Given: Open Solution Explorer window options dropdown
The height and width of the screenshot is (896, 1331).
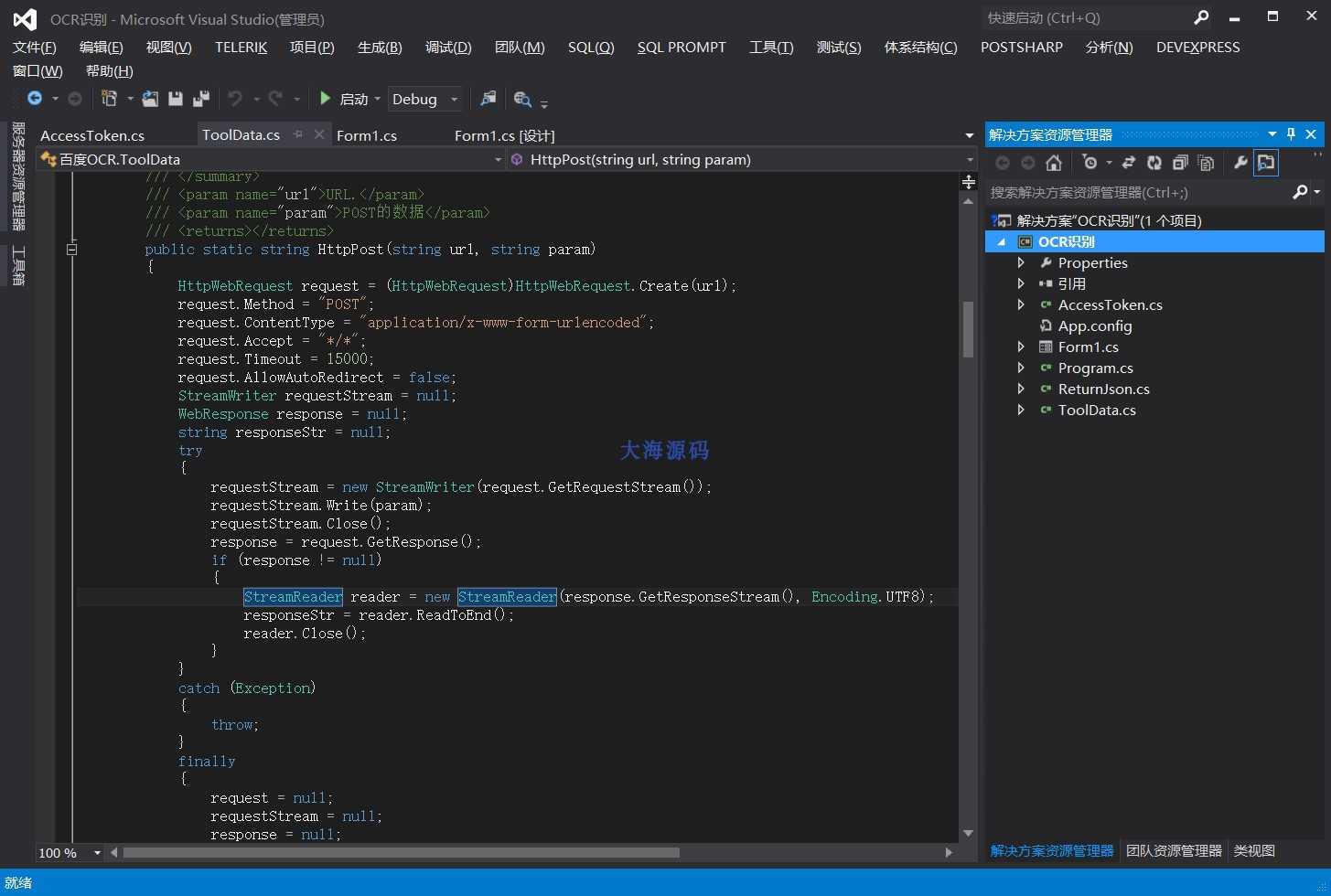Looking at the screenshot, I should click(1272, 133).
